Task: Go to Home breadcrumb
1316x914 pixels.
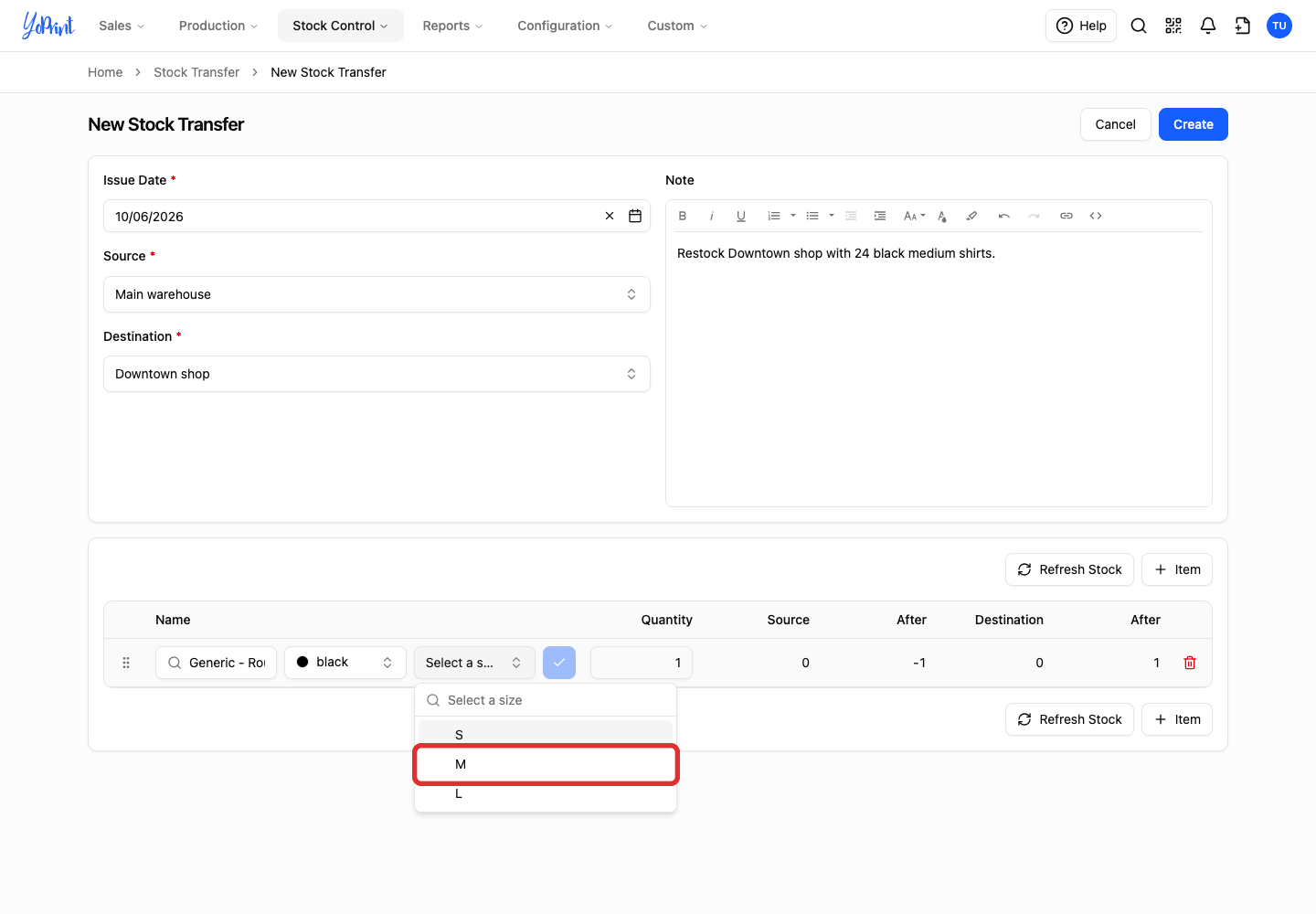Action: (105, 72)
